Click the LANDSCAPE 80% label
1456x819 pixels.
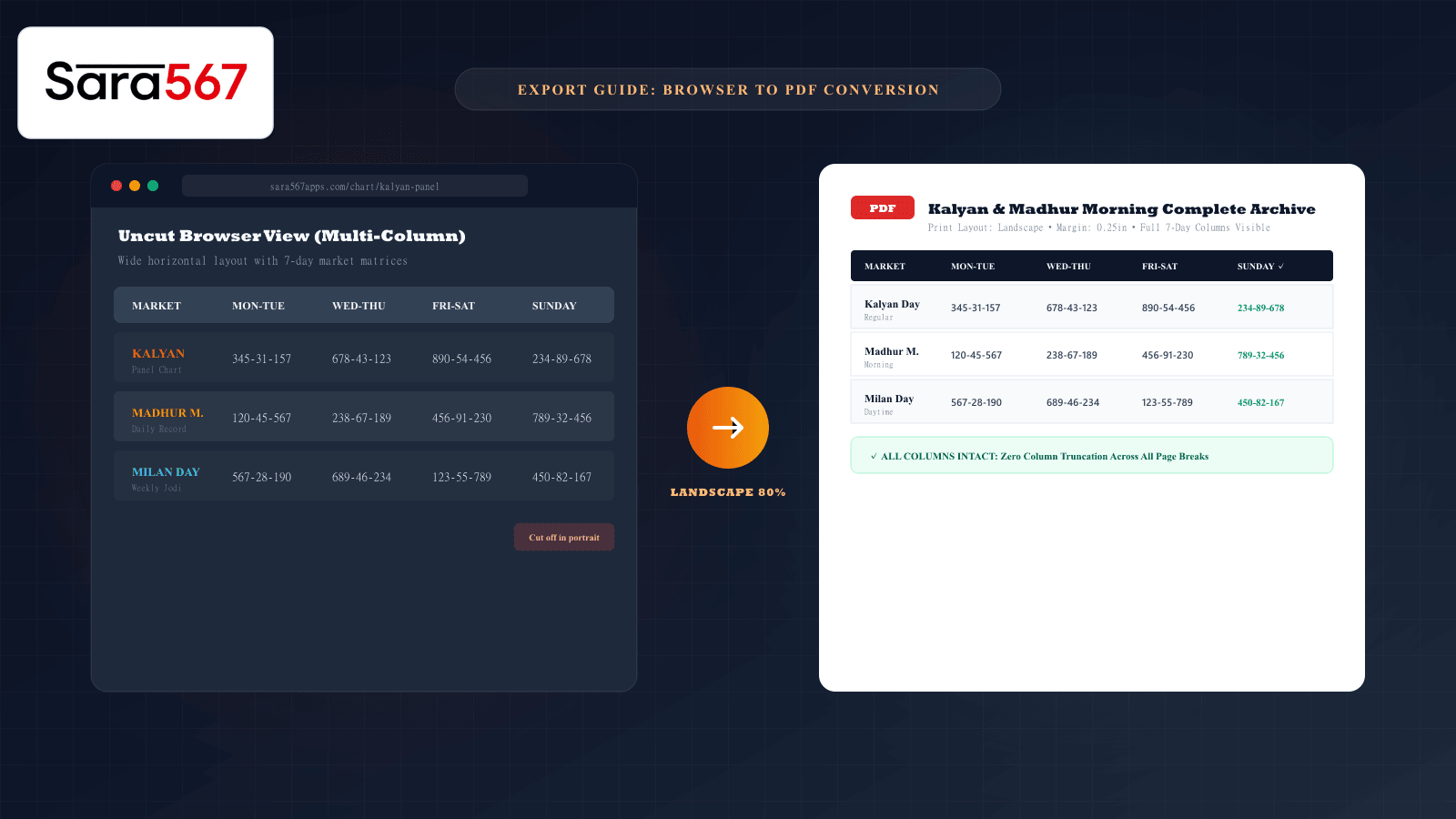(x=728, y=492)
